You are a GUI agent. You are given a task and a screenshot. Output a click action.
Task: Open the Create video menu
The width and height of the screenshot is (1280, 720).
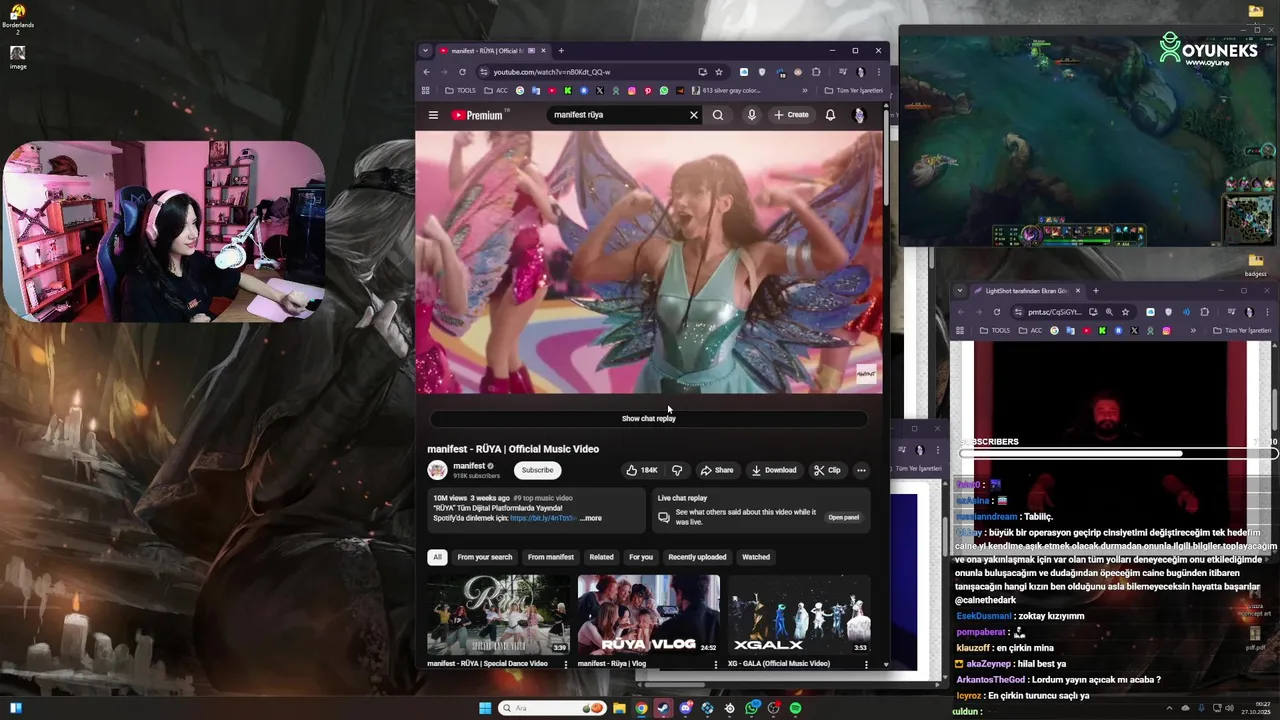click(x=791, y=115)
